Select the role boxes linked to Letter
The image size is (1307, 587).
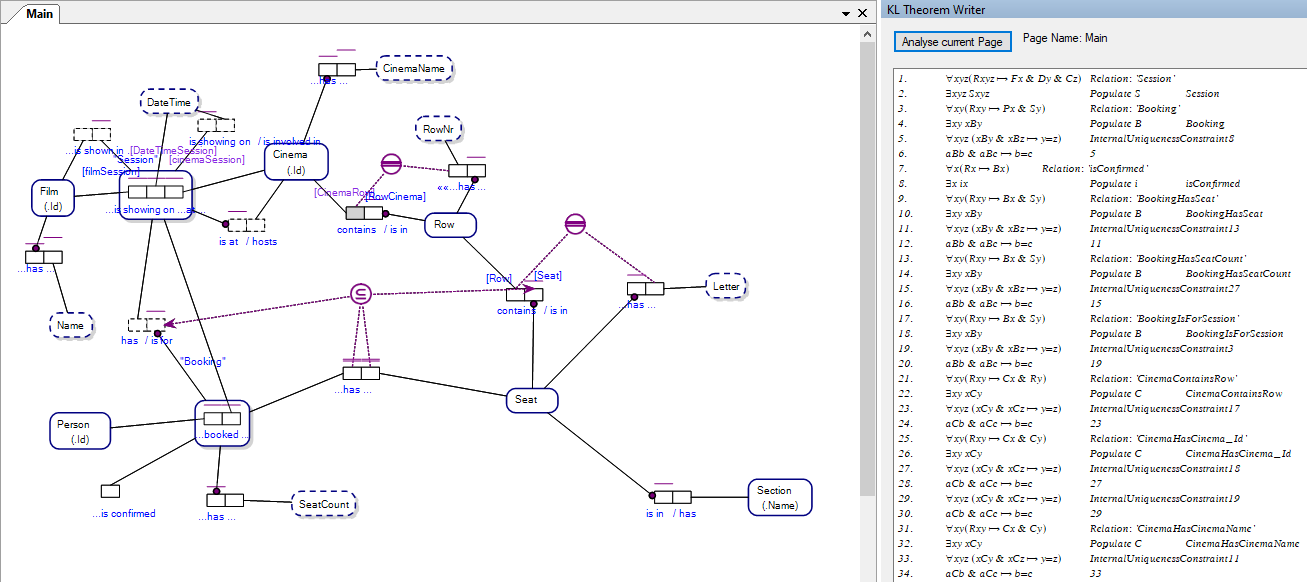[x=645, y=289]
